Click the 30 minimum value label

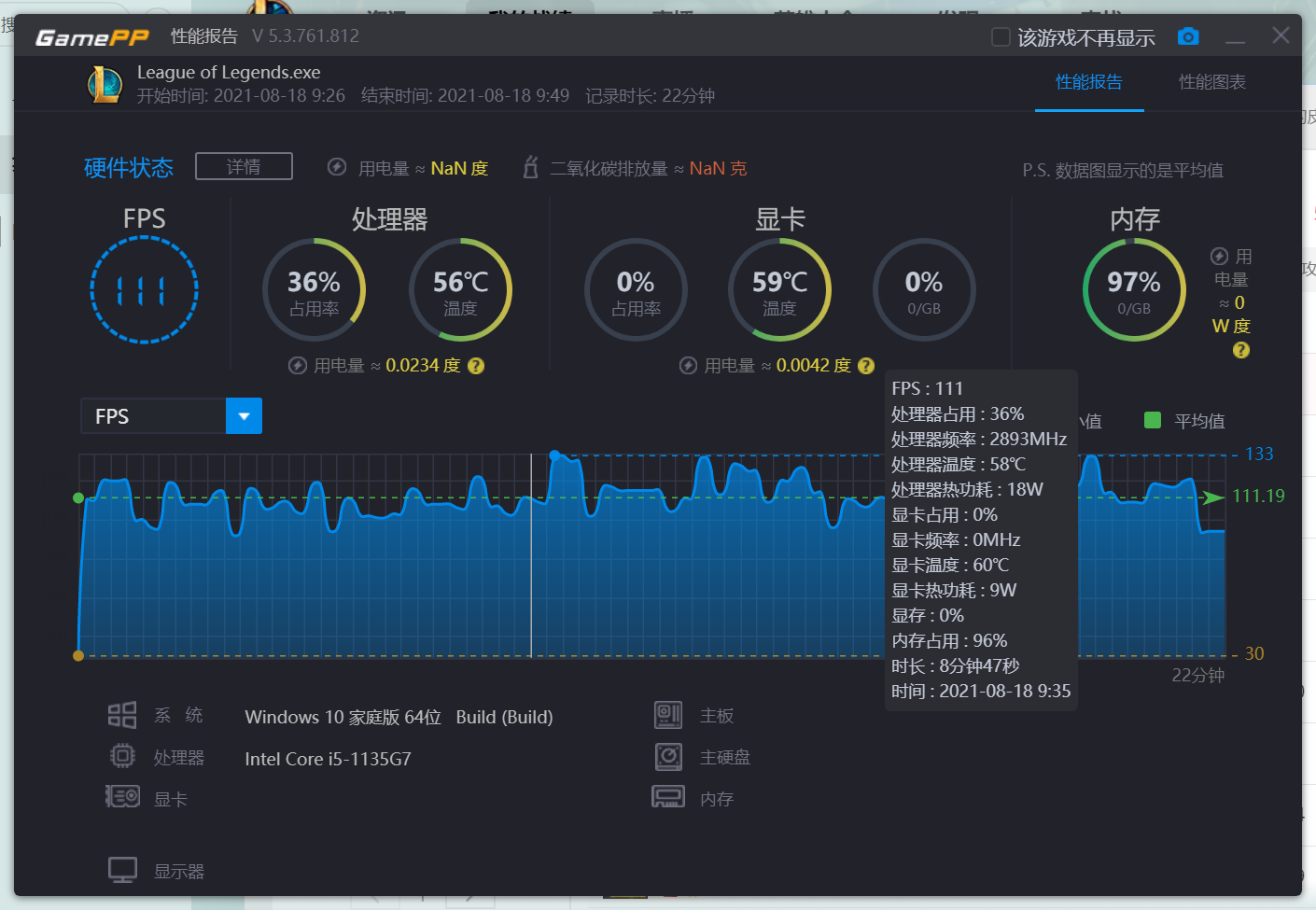1254,653
